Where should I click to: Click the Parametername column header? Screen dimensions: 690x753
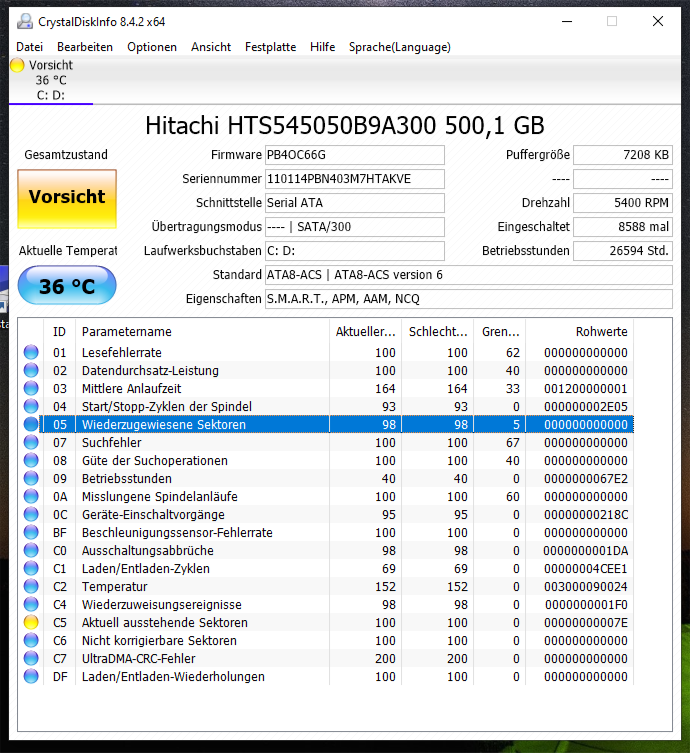[202, 331]
